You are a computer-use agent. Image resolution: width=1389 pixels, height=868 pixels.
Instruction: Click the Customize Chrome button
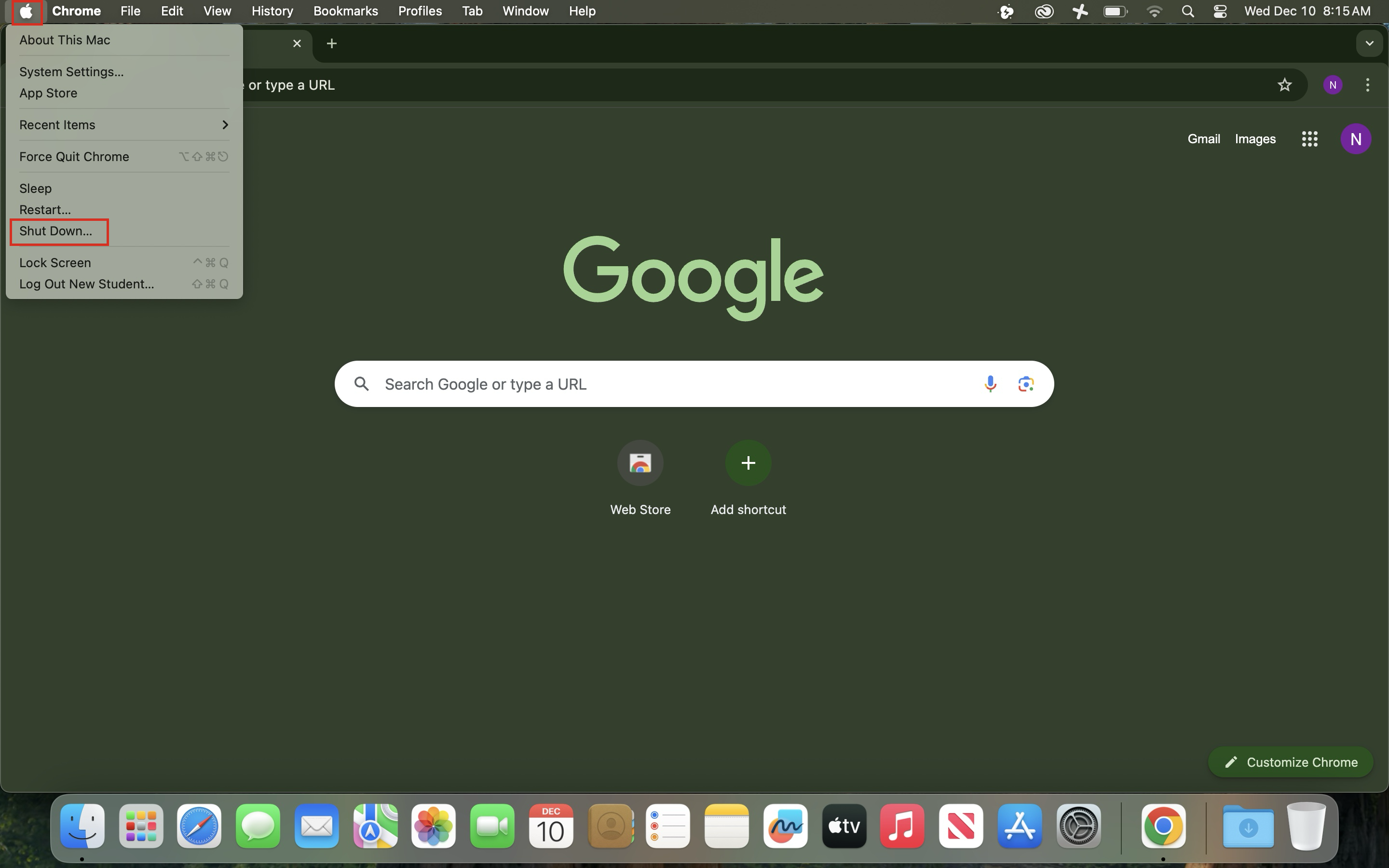[1290, 762]
